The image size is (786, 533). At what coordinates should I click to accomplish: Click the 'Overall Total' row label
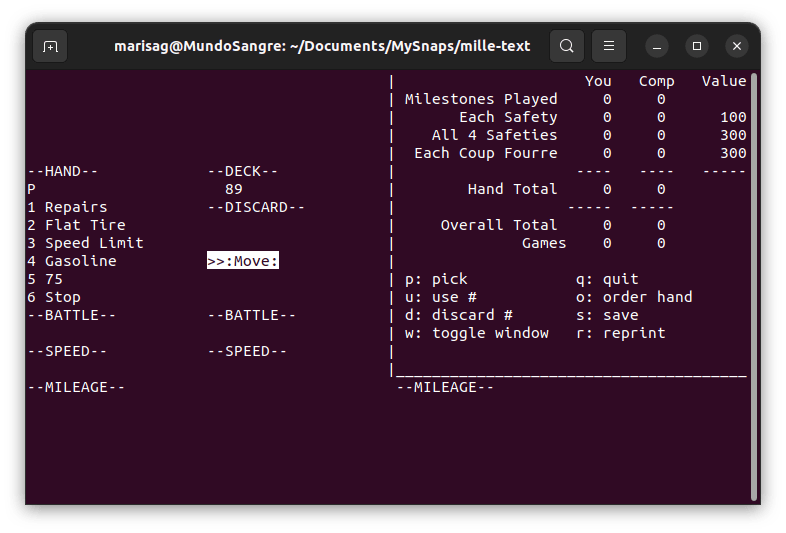pos(499,226)
